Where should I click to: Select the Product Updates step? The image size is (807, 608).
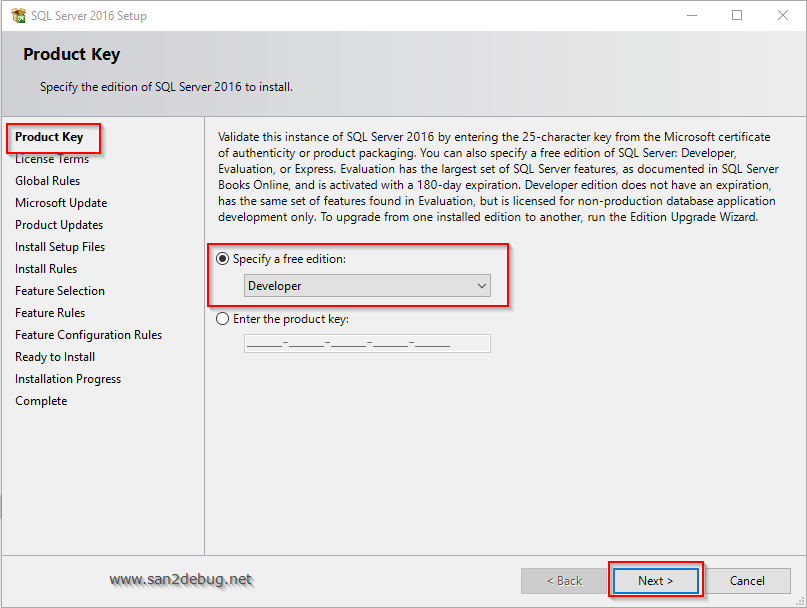pos(59,225)
